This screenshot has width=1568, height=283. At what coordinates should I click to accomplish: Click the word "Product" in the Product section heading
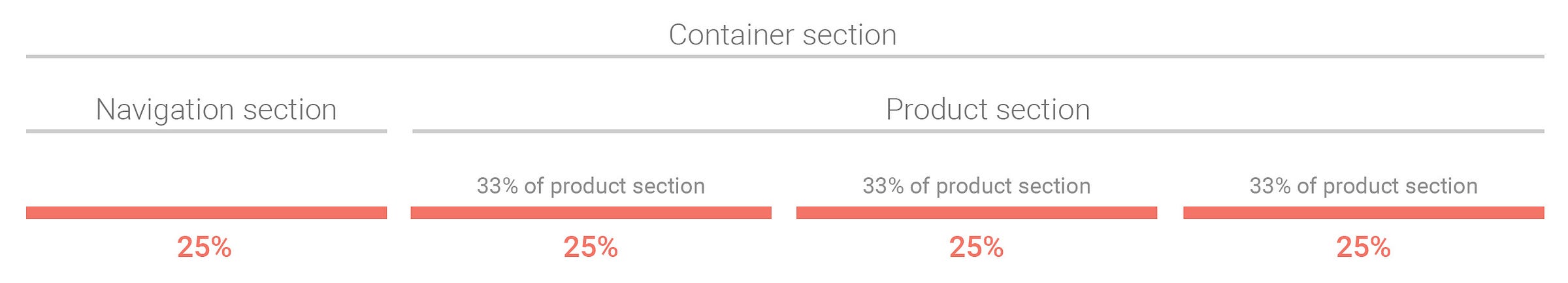coord(936,109)
